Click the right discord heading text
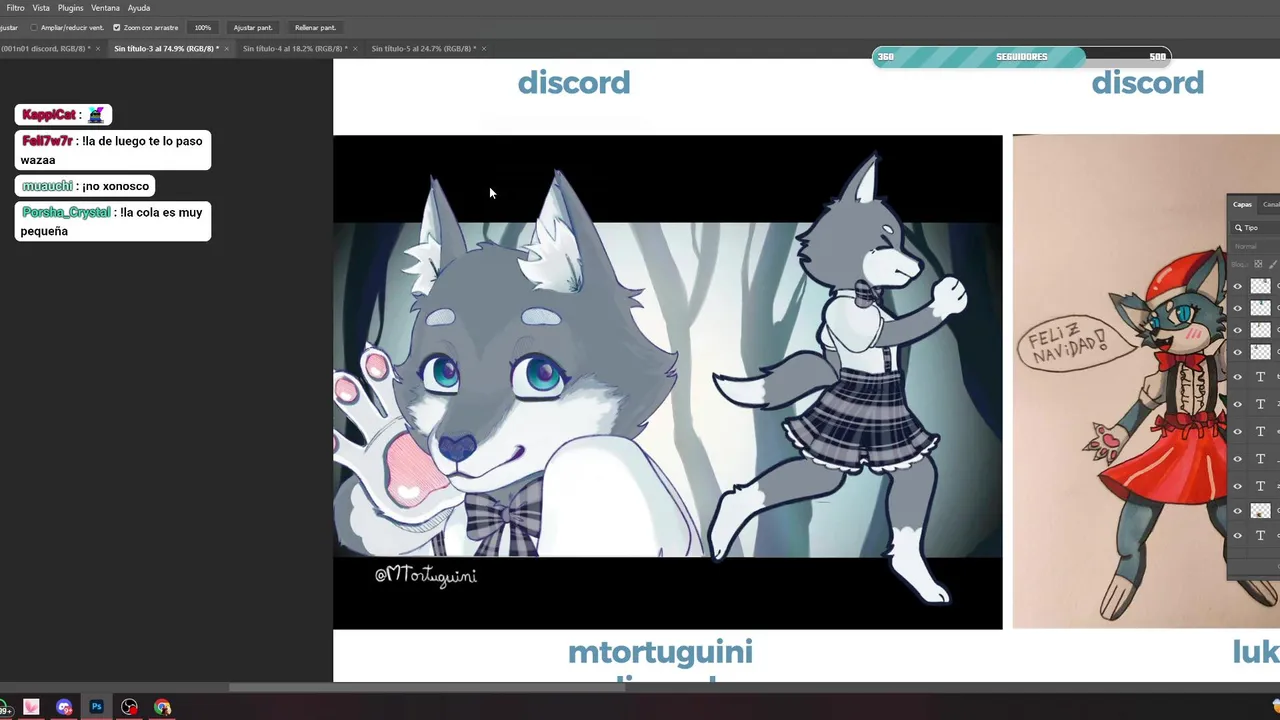The width and height of the screenshot is (1280, 720). 1147,83
